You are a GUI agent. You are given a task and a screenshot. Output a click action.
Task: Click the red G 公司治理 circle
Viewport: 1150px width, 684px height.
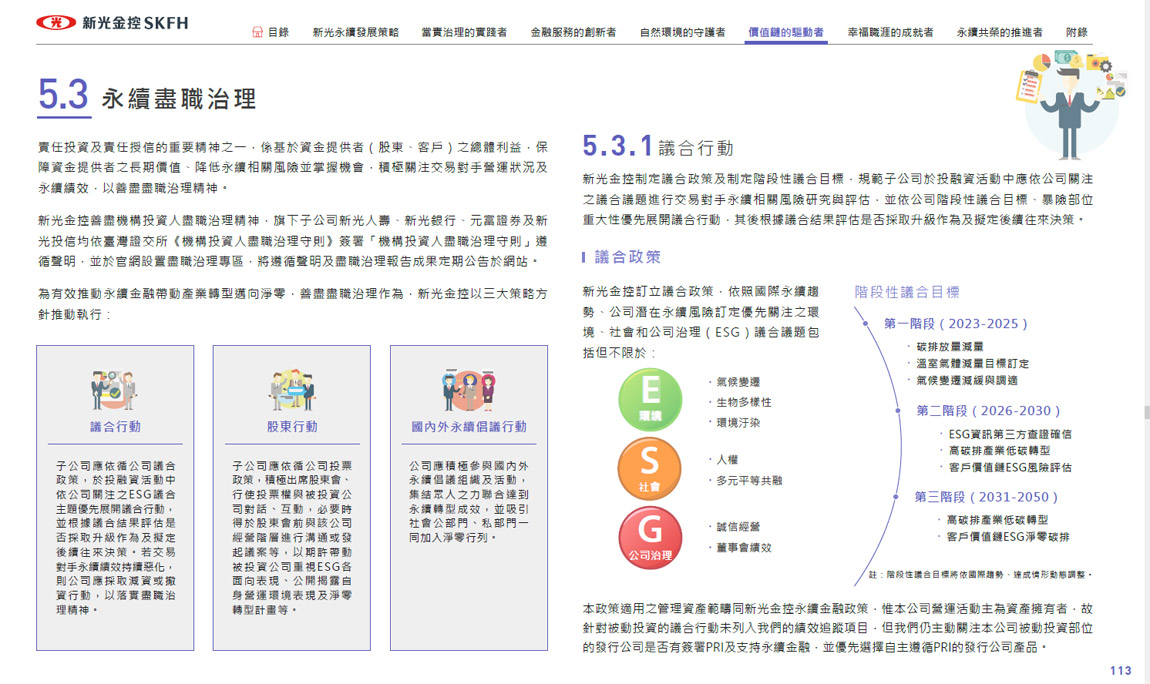[x=650, y=537]
